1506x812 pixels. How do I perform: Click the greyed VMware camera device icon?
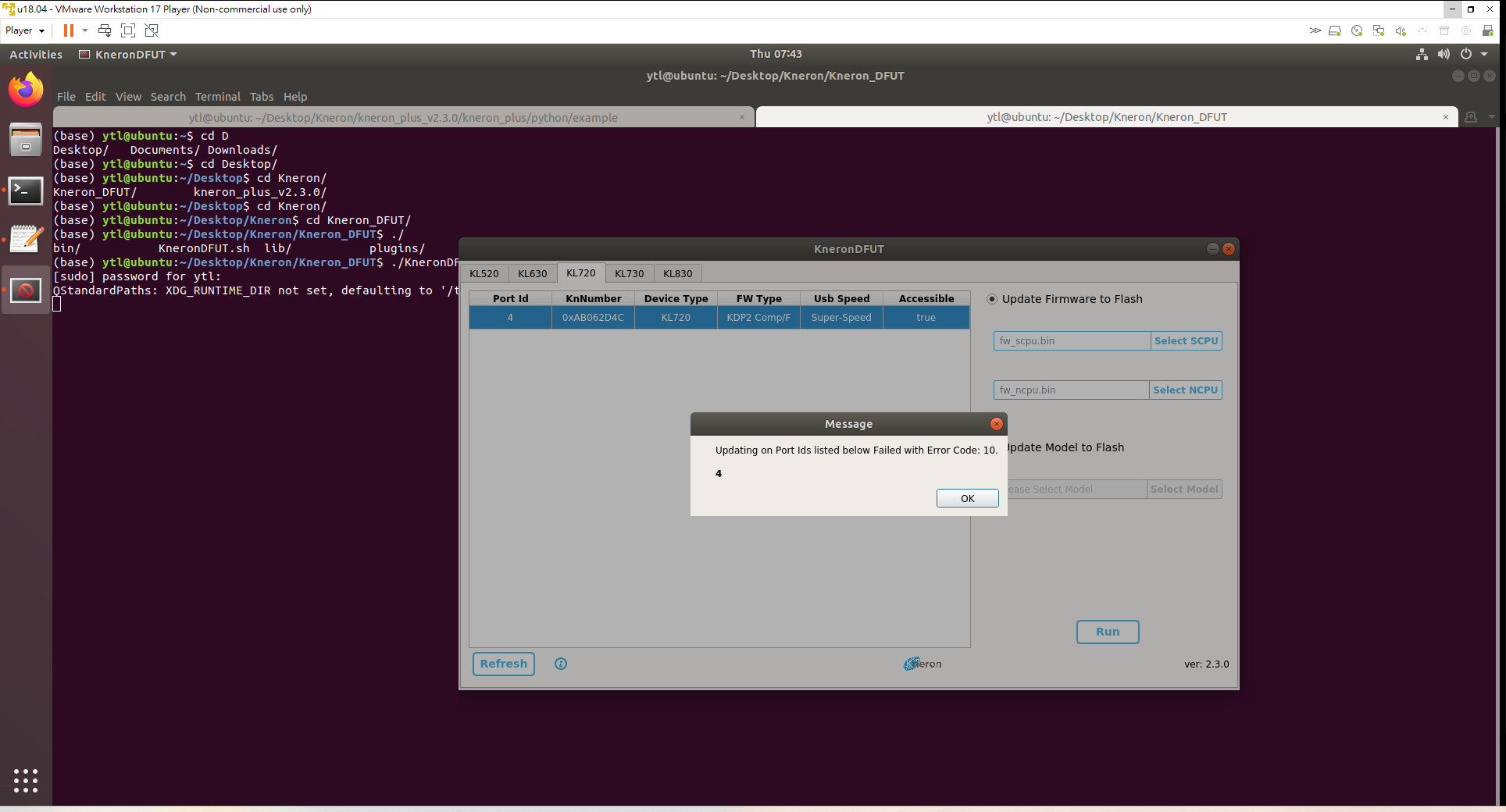[1466, 30]
